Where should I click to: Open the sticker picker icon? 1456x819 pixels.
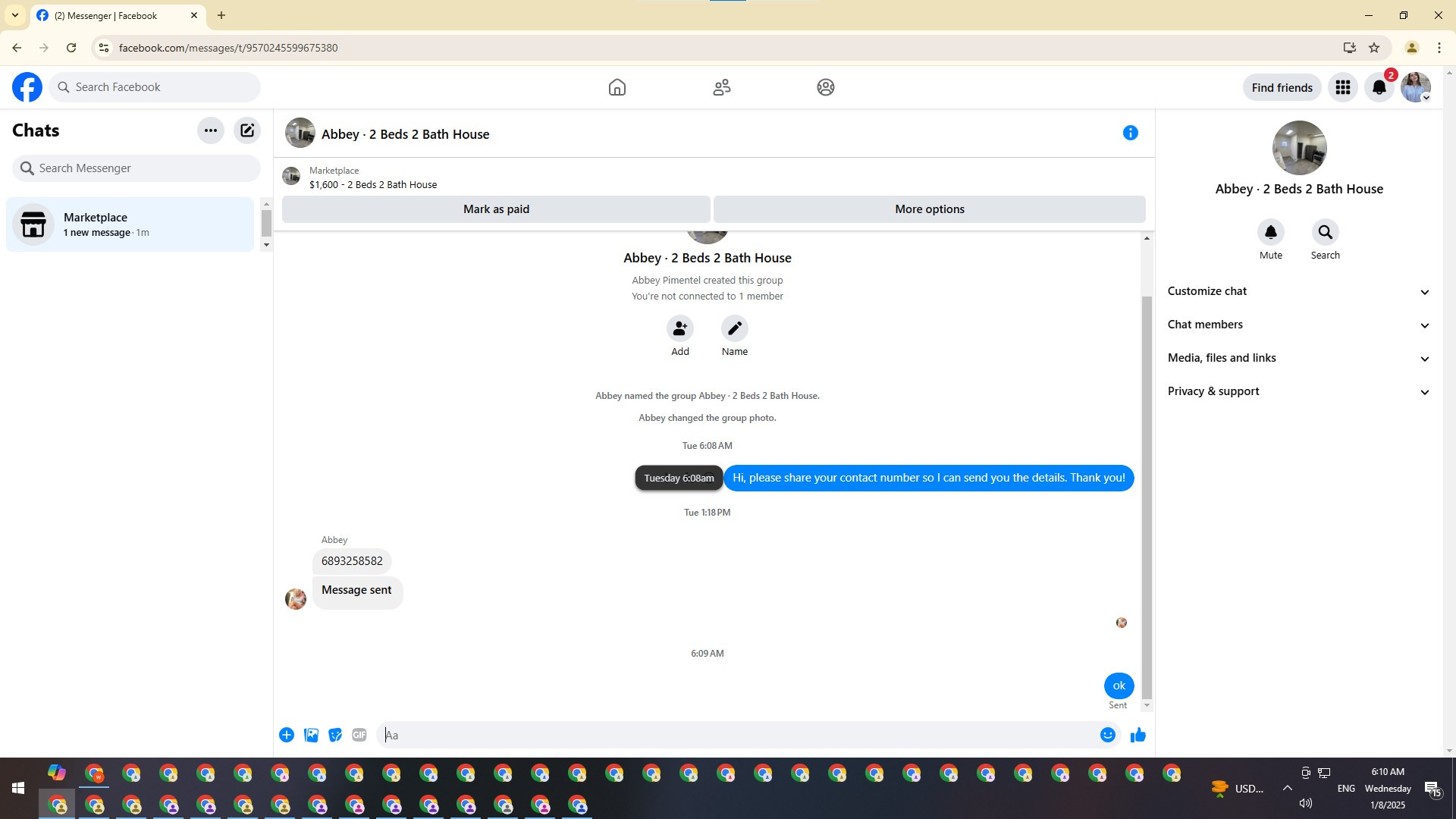pos(335,735)
